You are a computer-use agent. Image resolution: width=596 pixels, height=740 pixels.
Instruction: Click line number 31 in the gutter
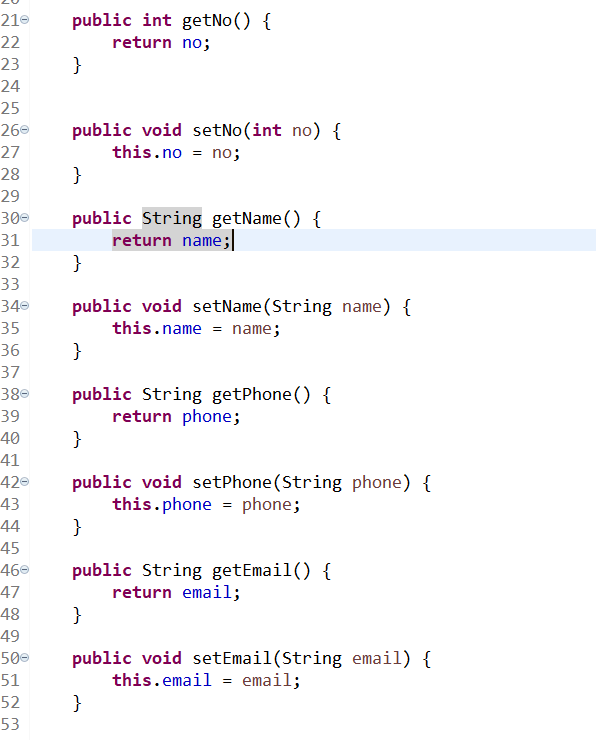[x=10, y=241]
